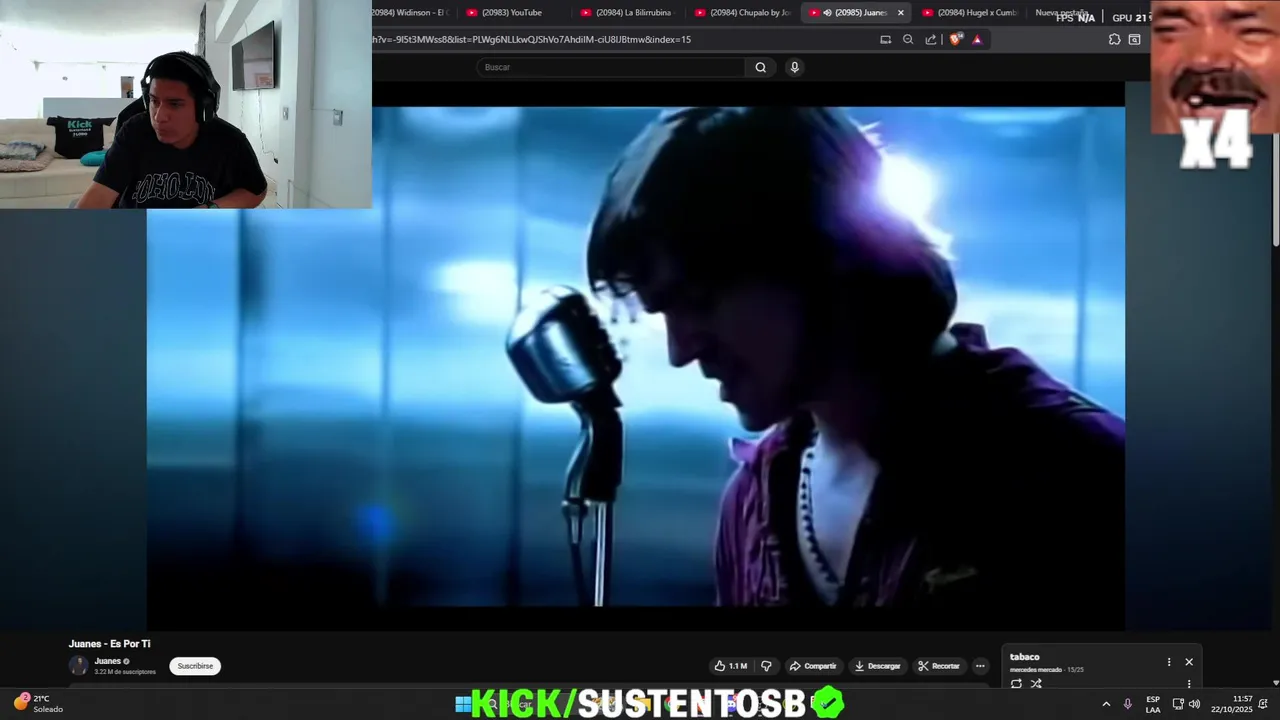
Task: Click the video player to pause
Action: [636, 356]
